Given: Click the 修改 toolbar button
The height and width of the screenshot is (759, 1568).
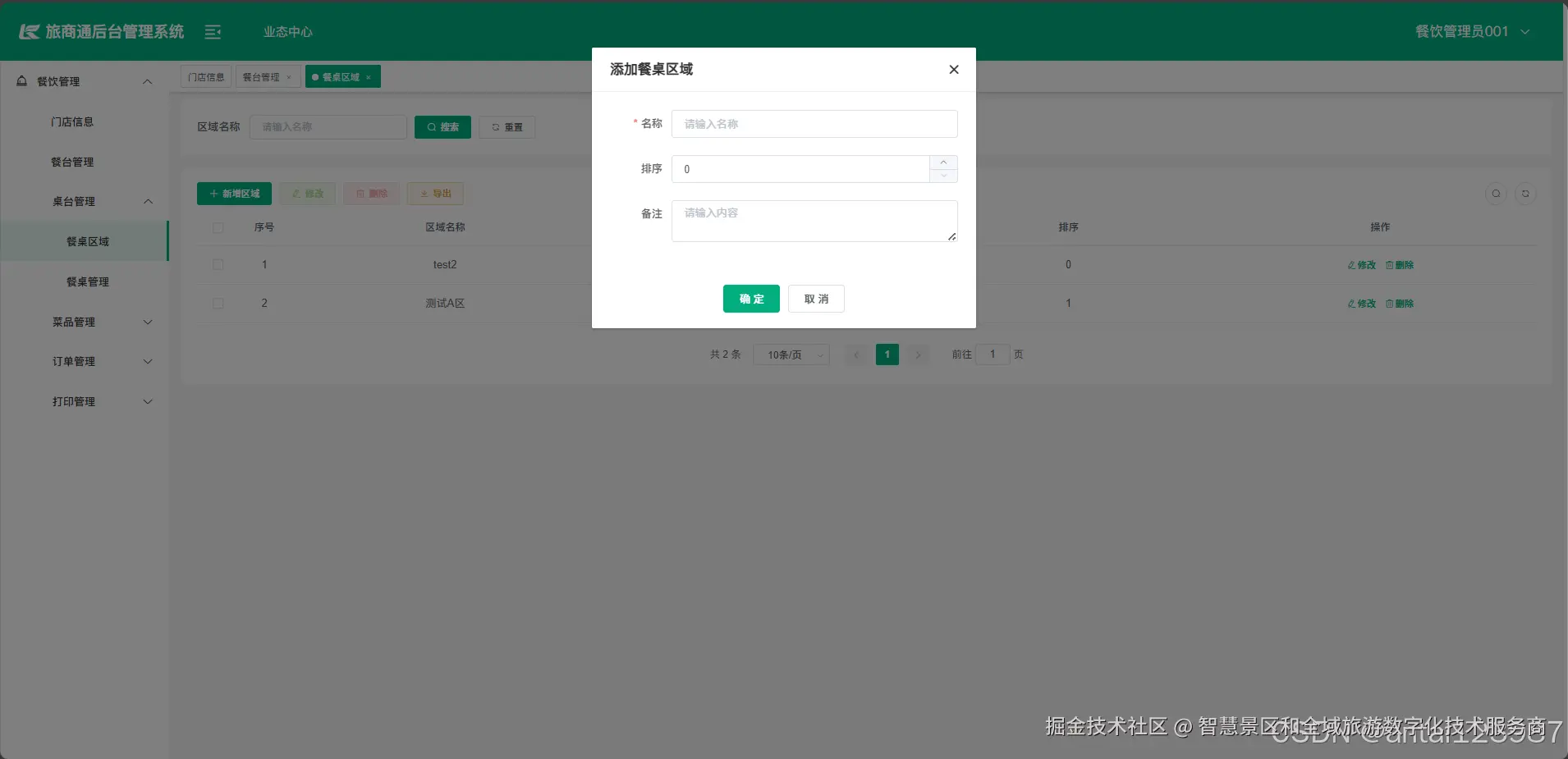Looking at the screenshot, I should pyautogui.click(x=308, y=194).
